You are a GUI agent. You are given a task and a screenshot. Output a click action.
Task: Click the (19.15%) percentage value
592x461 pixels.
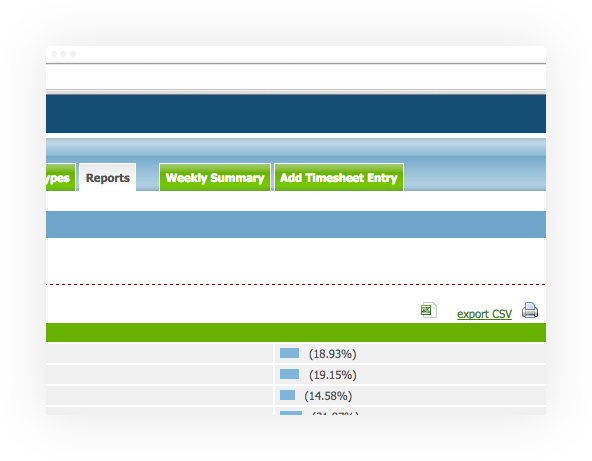(332, 375)
